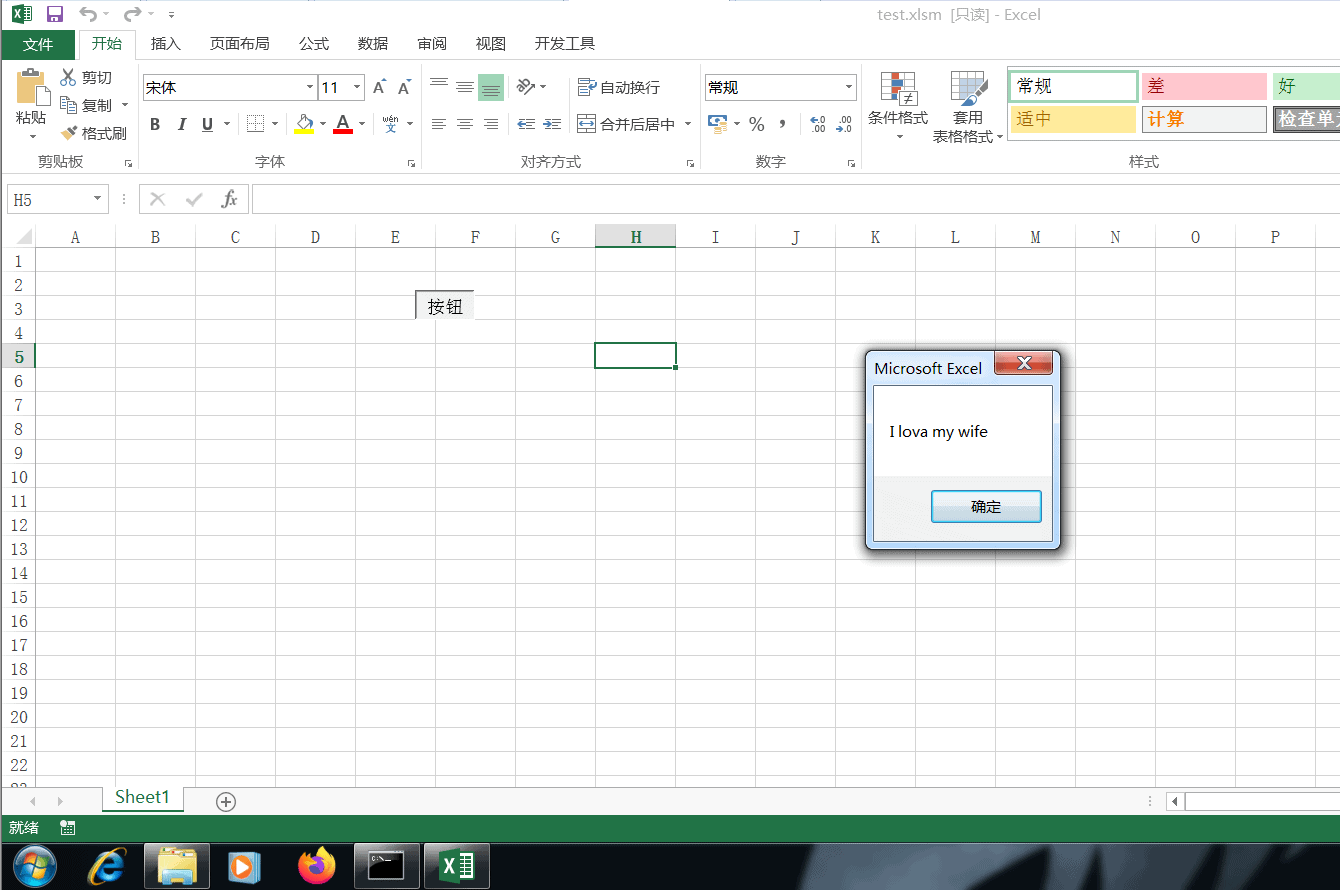Click the Save icon in quick access toolbar
The image size is (1340, 890).
(55, 14)
